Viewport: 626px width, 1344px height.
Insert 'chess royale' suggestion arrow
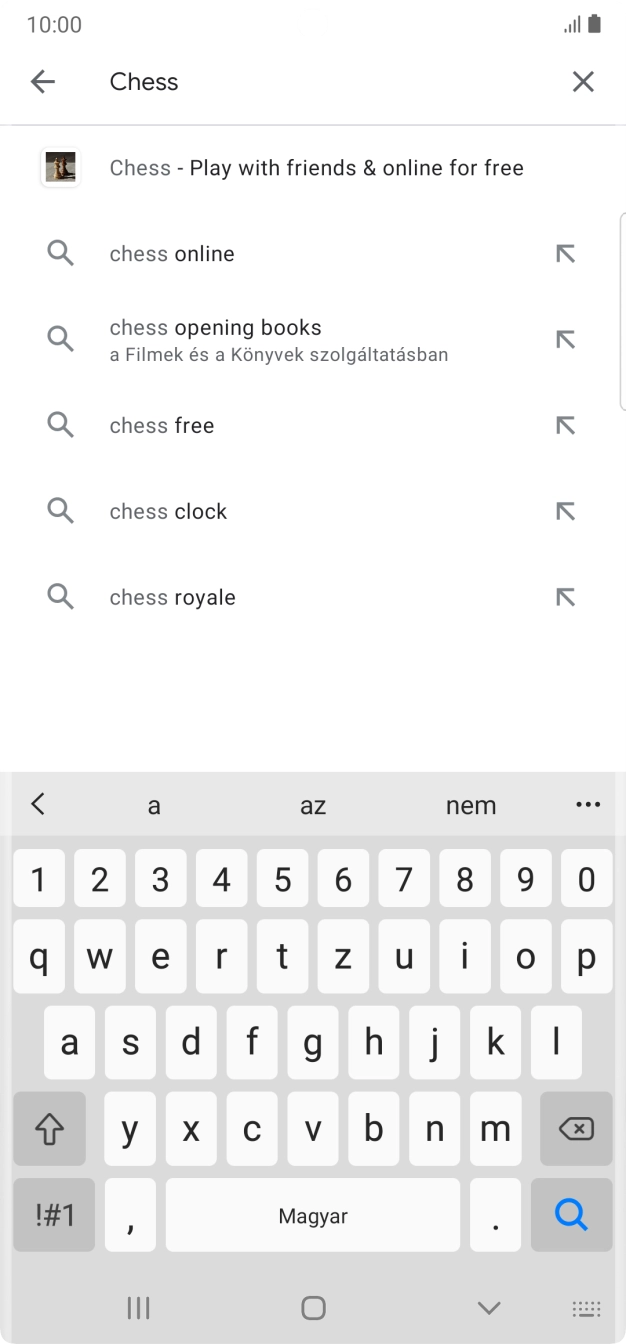(x=565, y=598)
